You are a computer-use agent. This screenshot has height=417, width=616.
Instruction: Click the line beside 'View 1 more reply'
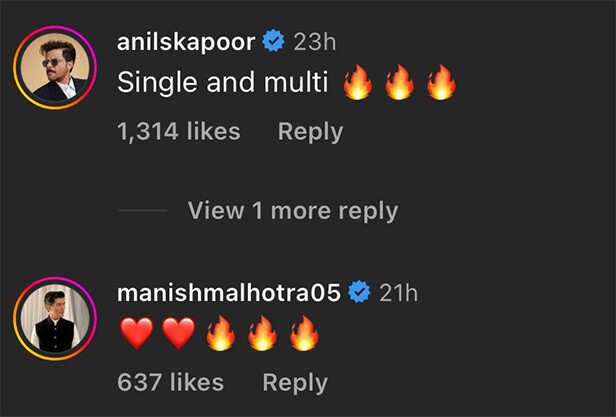143,211
